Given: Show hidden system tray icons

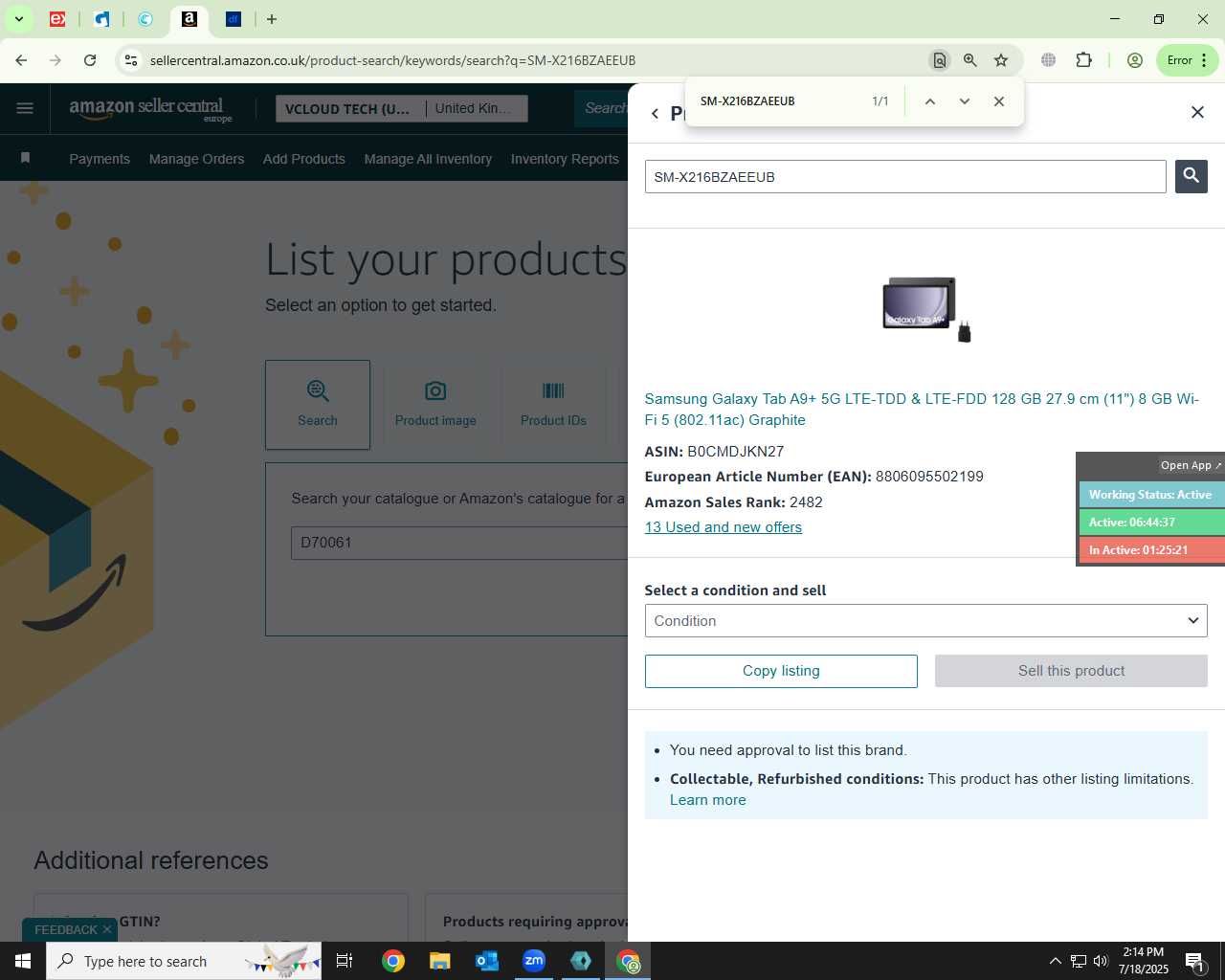Looking at the screenshot, I should (1055, 961).
